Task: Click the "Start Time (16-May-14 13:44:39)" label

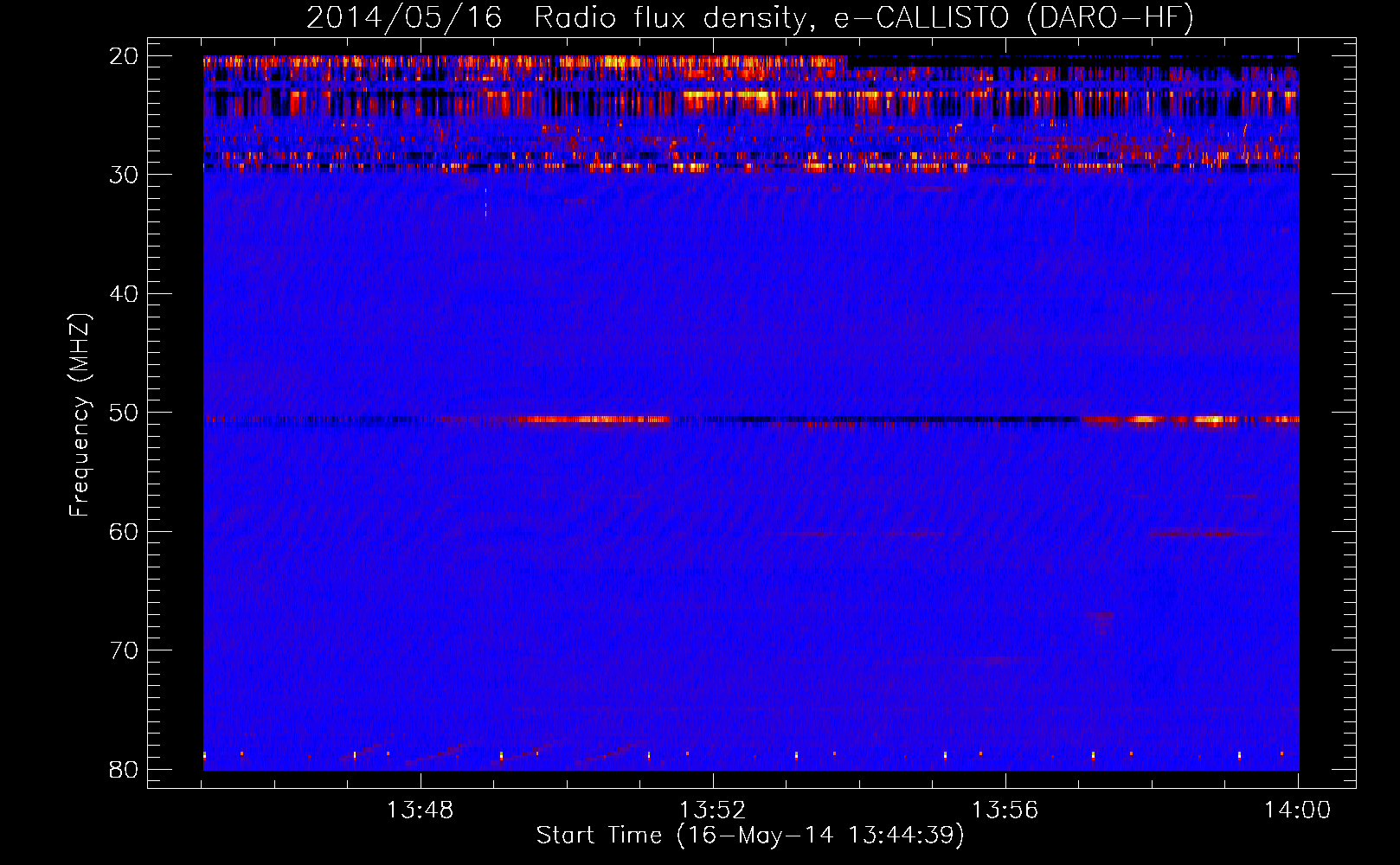Action: click(750, 836)
